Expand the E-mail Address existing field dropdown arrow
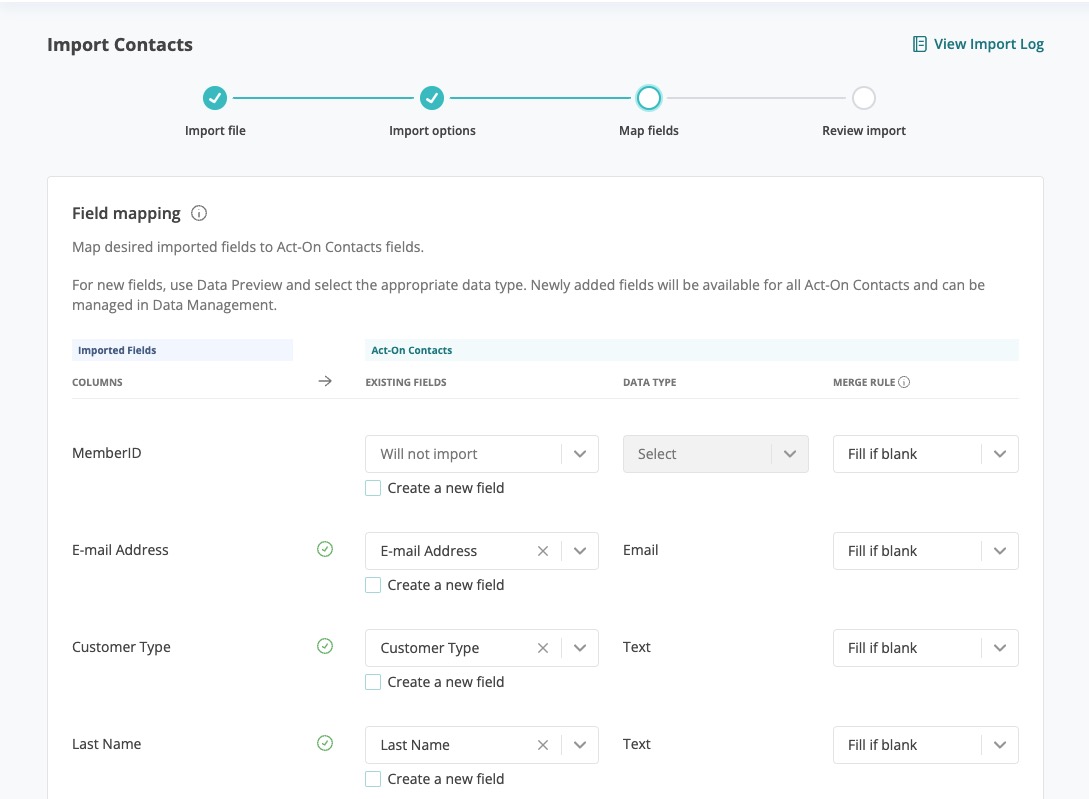 [x=580, y=551]
